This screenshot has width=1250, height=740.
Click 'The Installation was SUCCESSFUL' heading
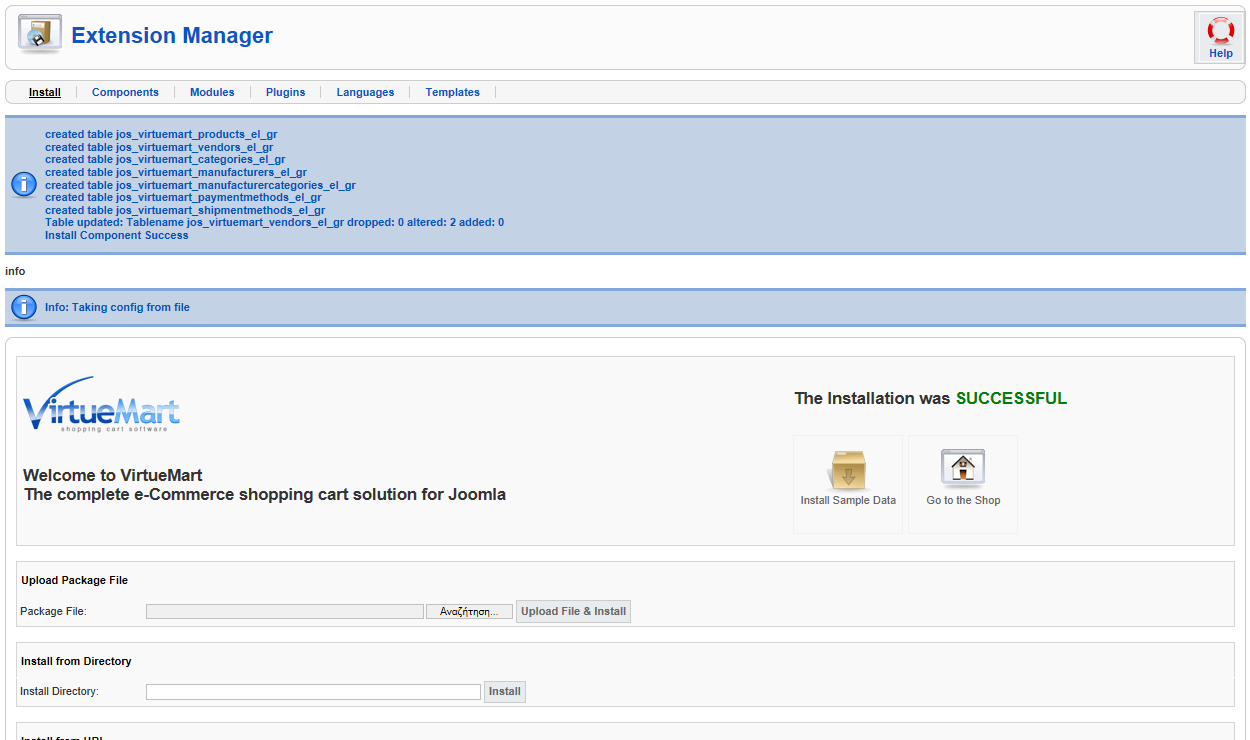pos(931,398)
